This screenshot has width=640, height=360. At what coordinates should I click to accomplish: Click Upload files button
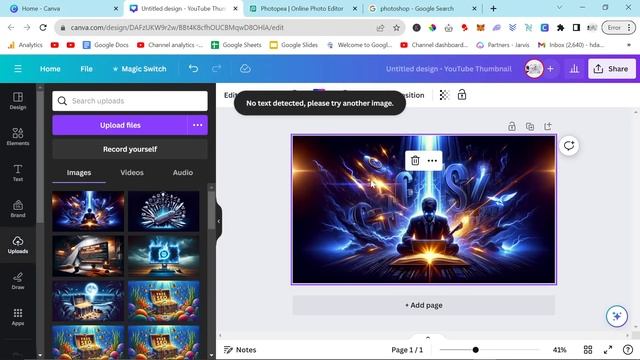[120, 125]
